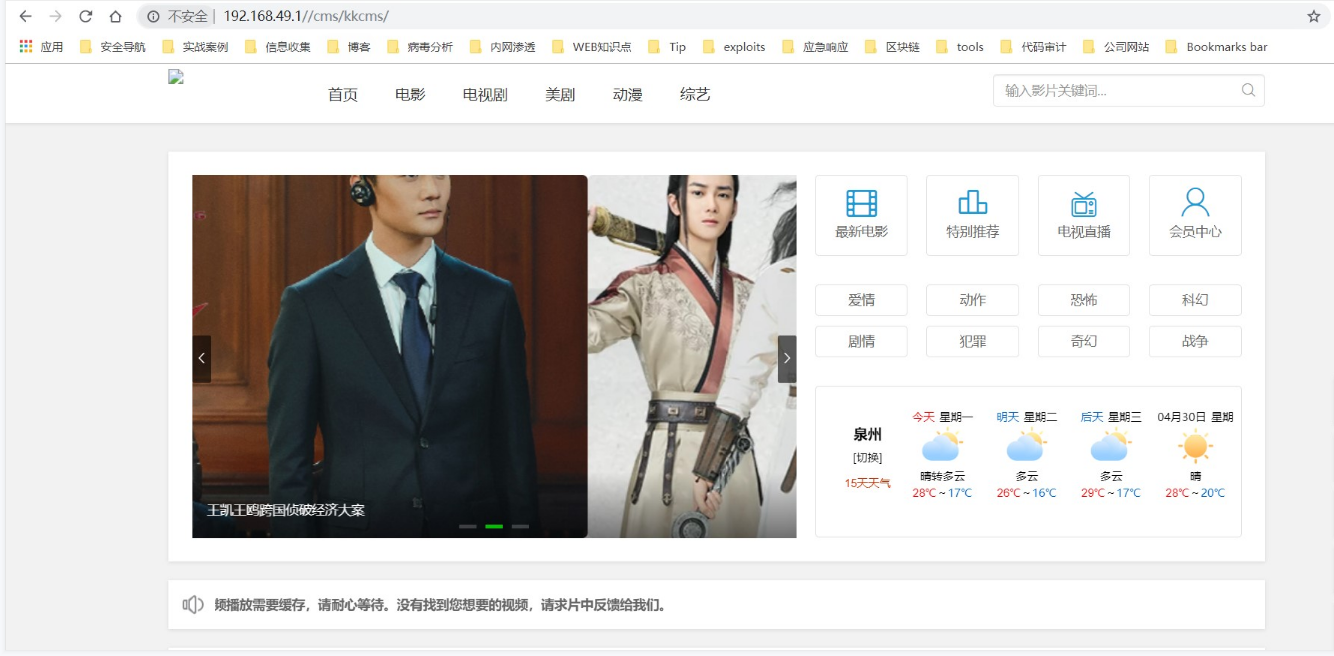Open the 首页 nav item

point(343,95)
